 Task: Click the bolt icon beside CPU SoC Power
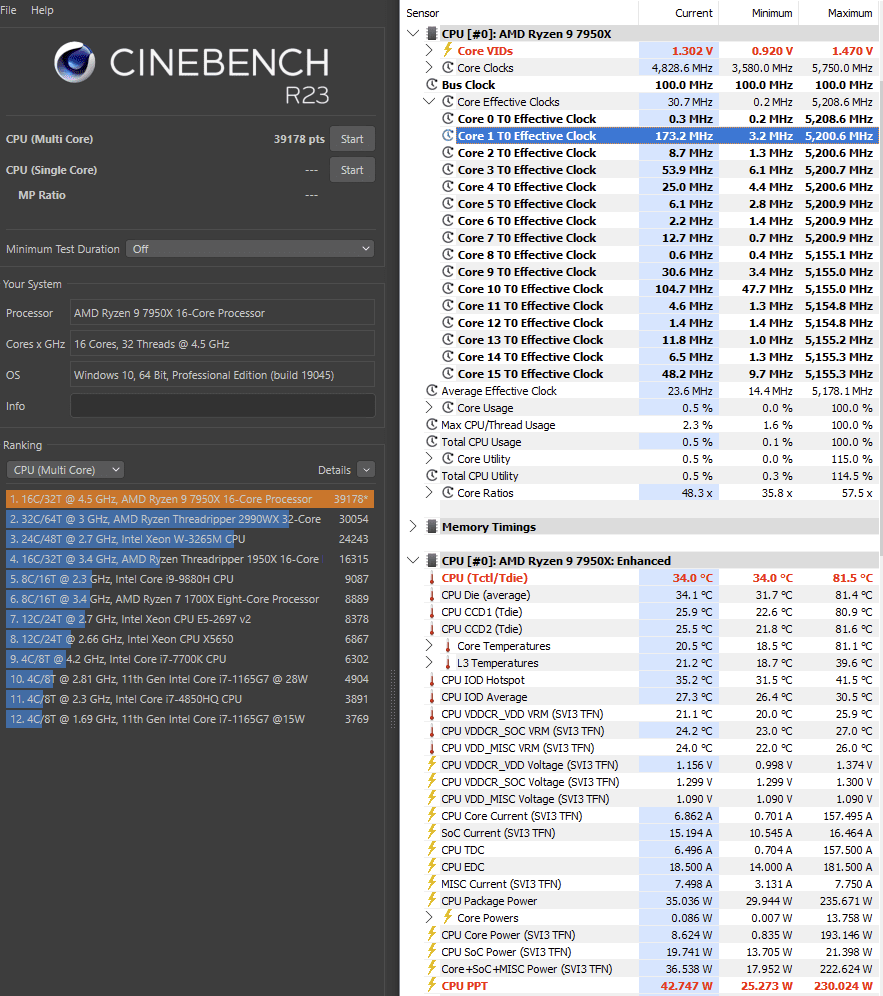[x=432, y=951]
